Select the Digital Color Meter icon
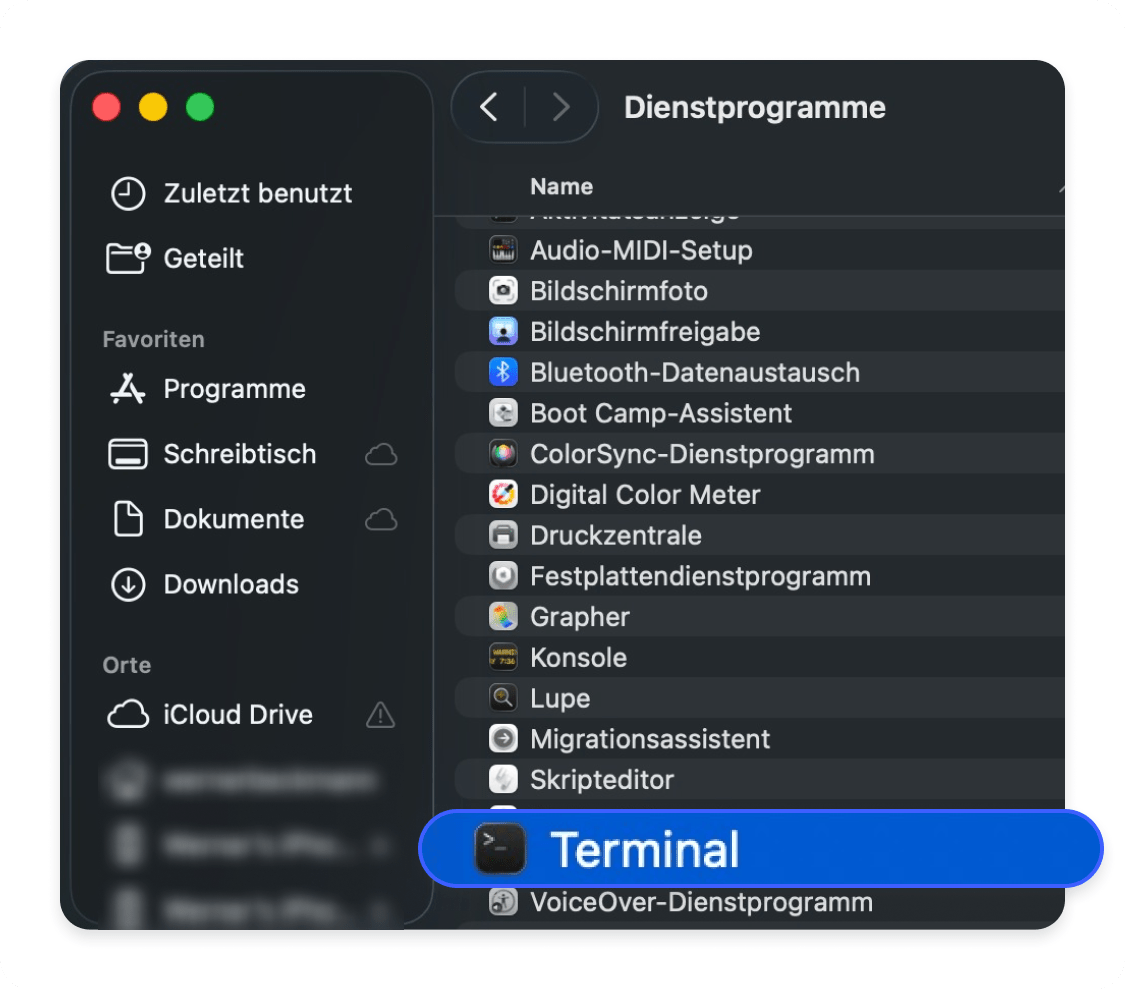 click(503, 495)
